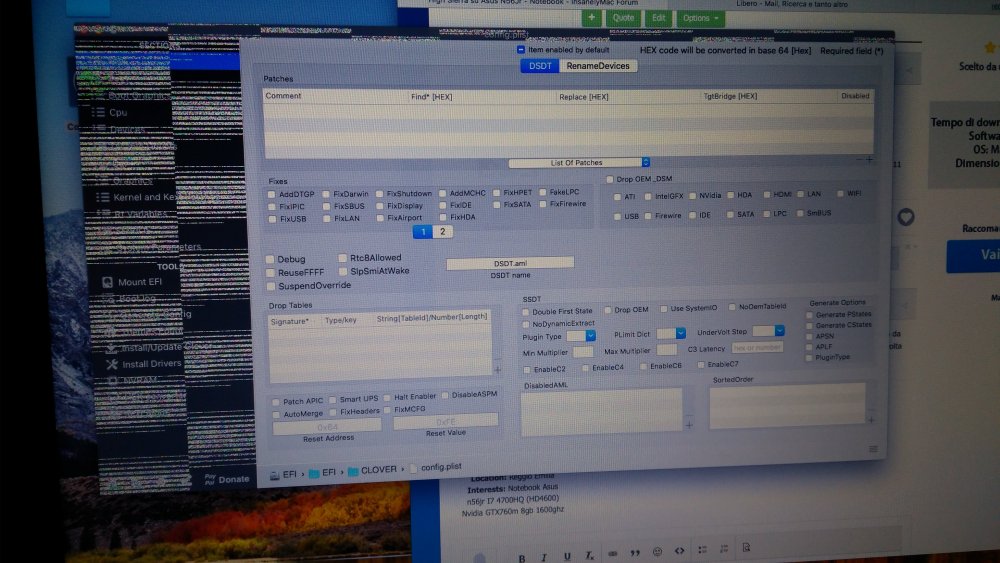
Task: Tick the Debug checkbox
Action: pyautogui.click(x=270, y=260)
